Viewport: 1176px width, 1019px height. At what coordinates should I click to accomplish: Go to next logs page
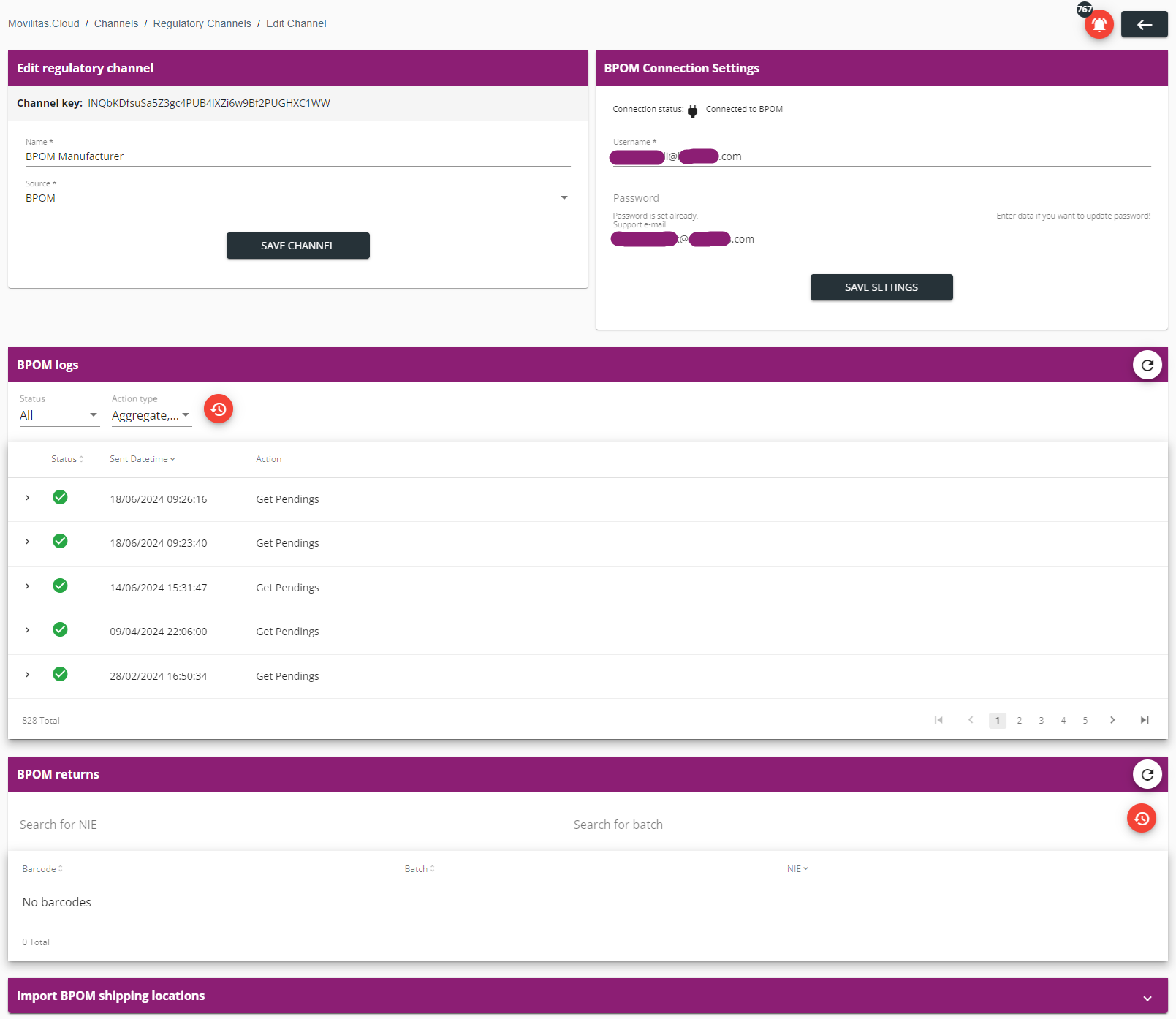[x=1112, y=721]
